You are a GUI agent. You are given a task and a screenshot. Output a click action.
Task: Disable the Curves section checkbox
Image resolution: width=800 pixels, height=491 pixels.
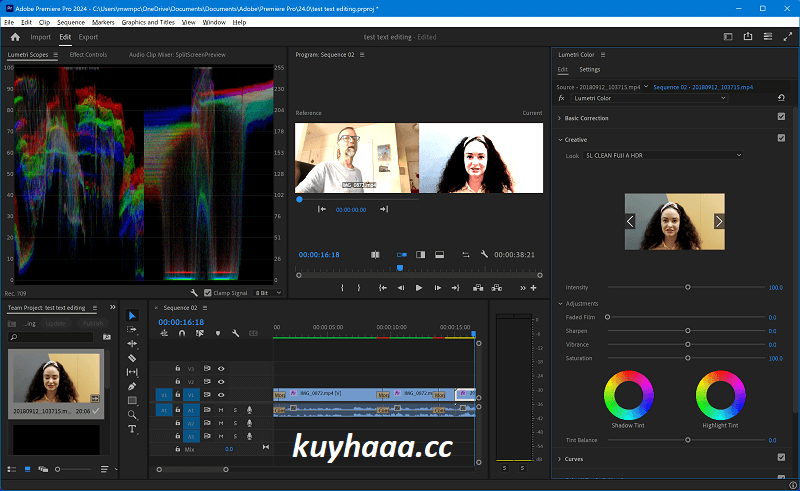(x=781, y=457)
